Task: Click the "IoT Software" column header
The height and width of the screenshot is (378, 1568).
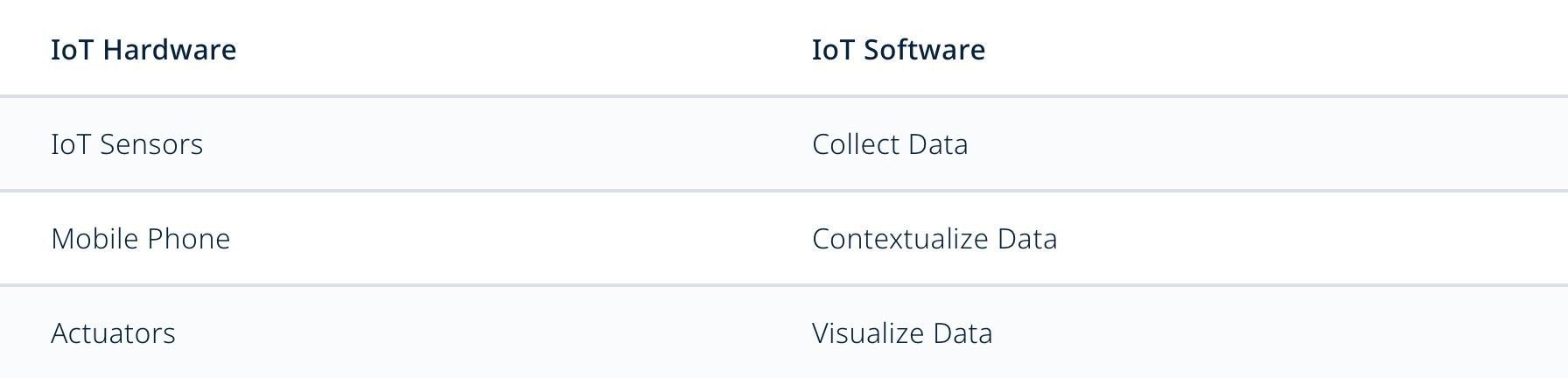Action: pos(899,49)
